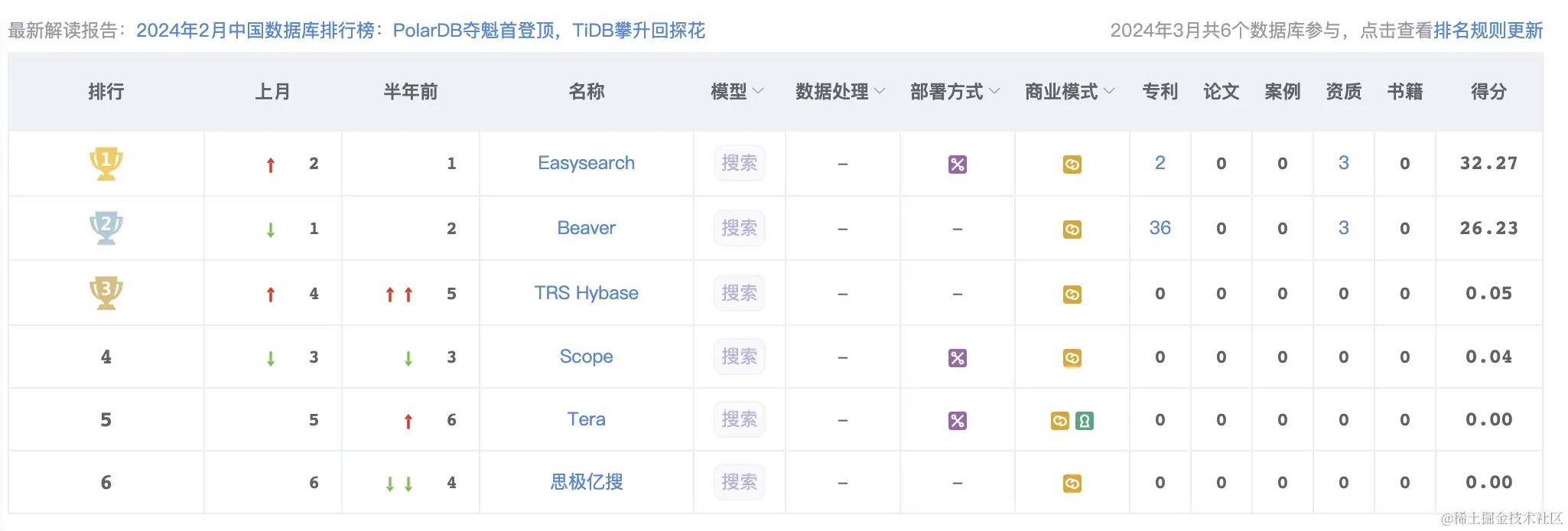Screen dimensions: 1568x531
Task: Click the 排行 column header
Action: [106, 92]
